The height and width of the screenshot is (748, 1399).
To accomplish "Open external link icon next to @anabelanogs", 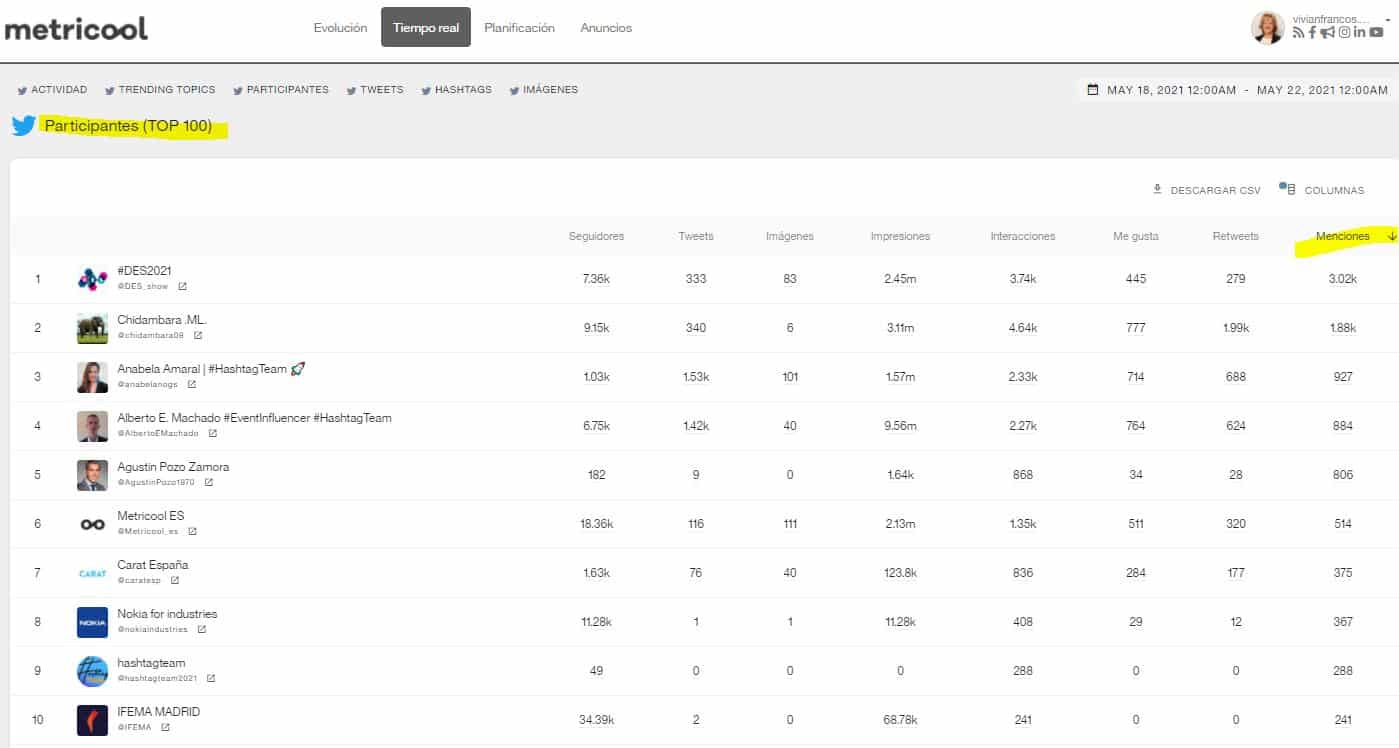I will tap(191, 384).
